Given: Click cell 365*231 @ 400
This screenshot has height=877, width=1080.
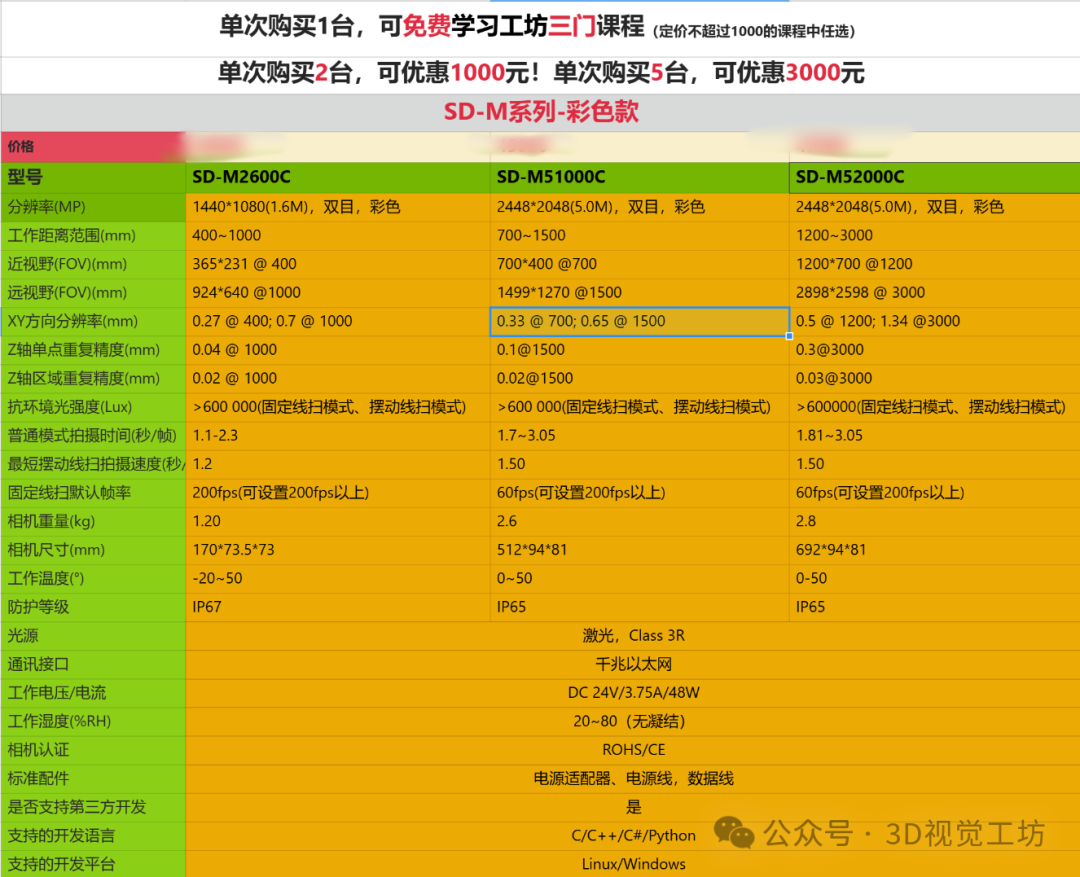Looking at the screenshot, I should 338,265.
